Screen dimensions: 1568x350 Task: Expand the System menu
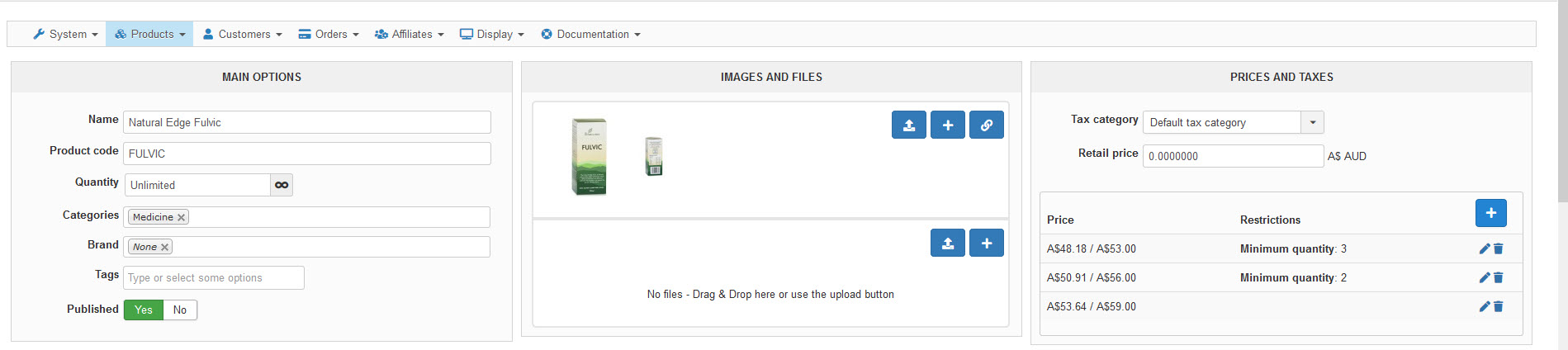[65, 34]
